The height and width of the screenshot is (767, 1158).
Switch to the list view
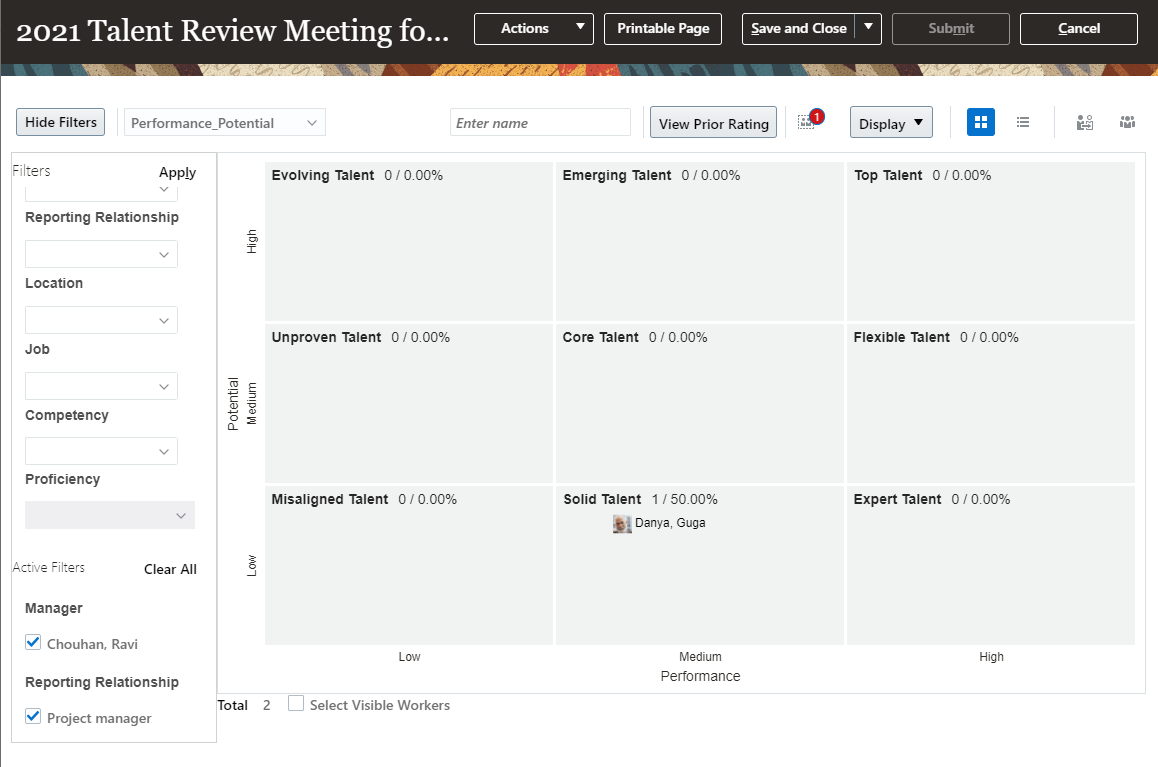(1023, 121)
